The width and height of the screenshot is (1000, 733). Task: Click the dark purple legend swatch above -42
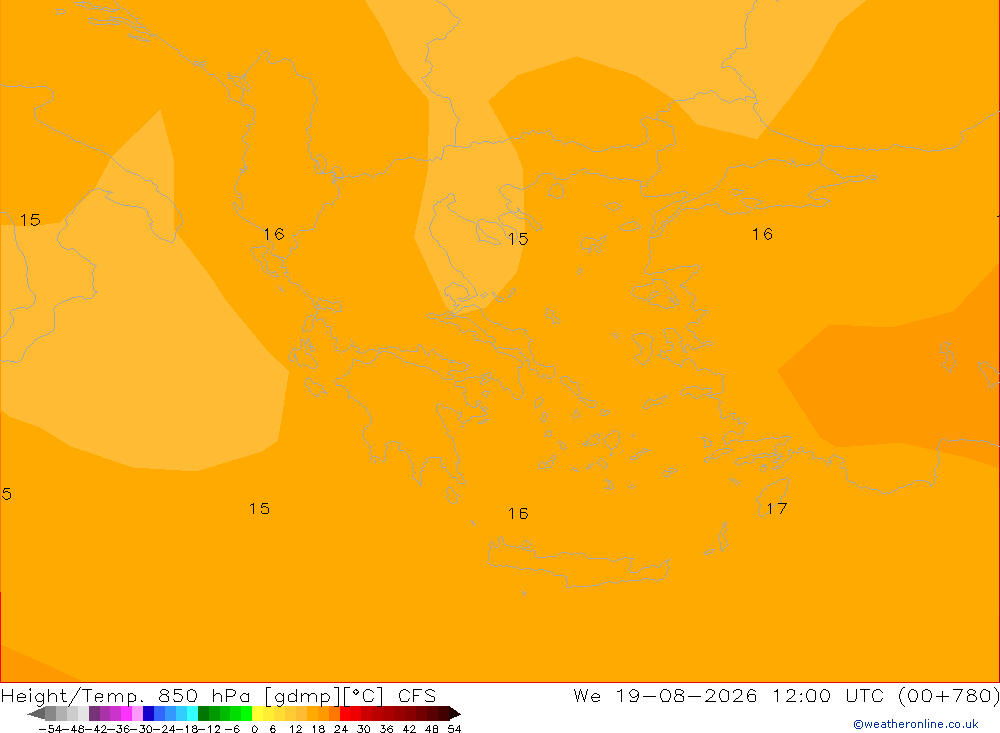point(94,713)
